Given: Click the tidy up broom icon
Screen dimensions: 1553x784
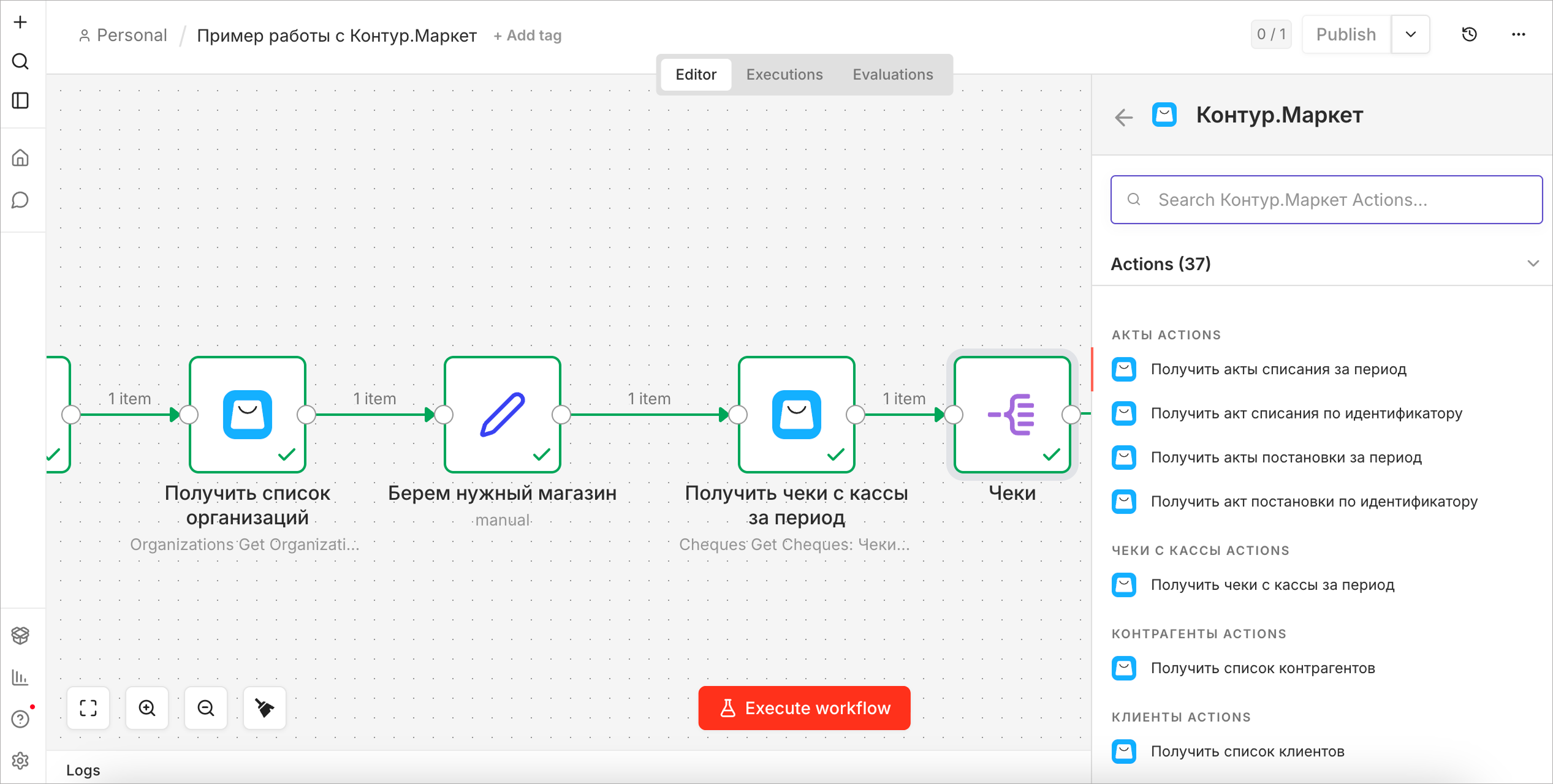Looking at the screenshot, I should pyautogui.click(x=265, y=708).
